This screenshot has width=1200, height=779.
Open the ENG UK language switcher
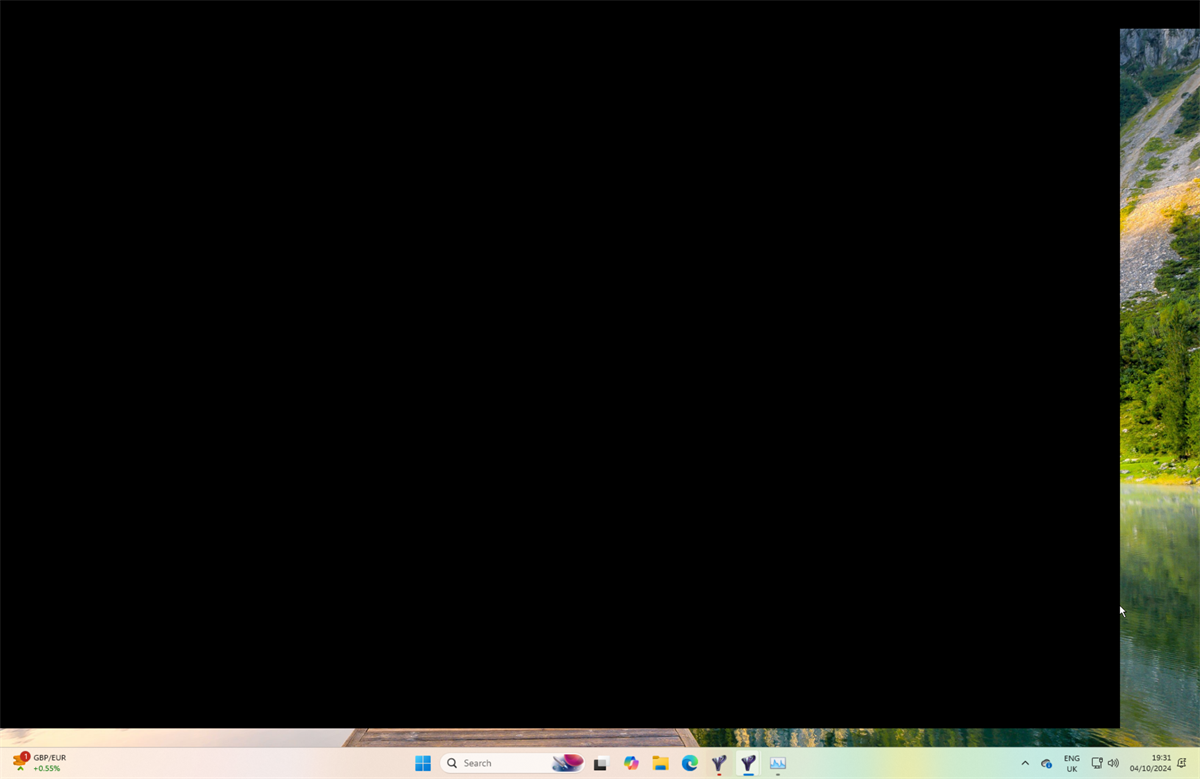[x=1072, y=763]
